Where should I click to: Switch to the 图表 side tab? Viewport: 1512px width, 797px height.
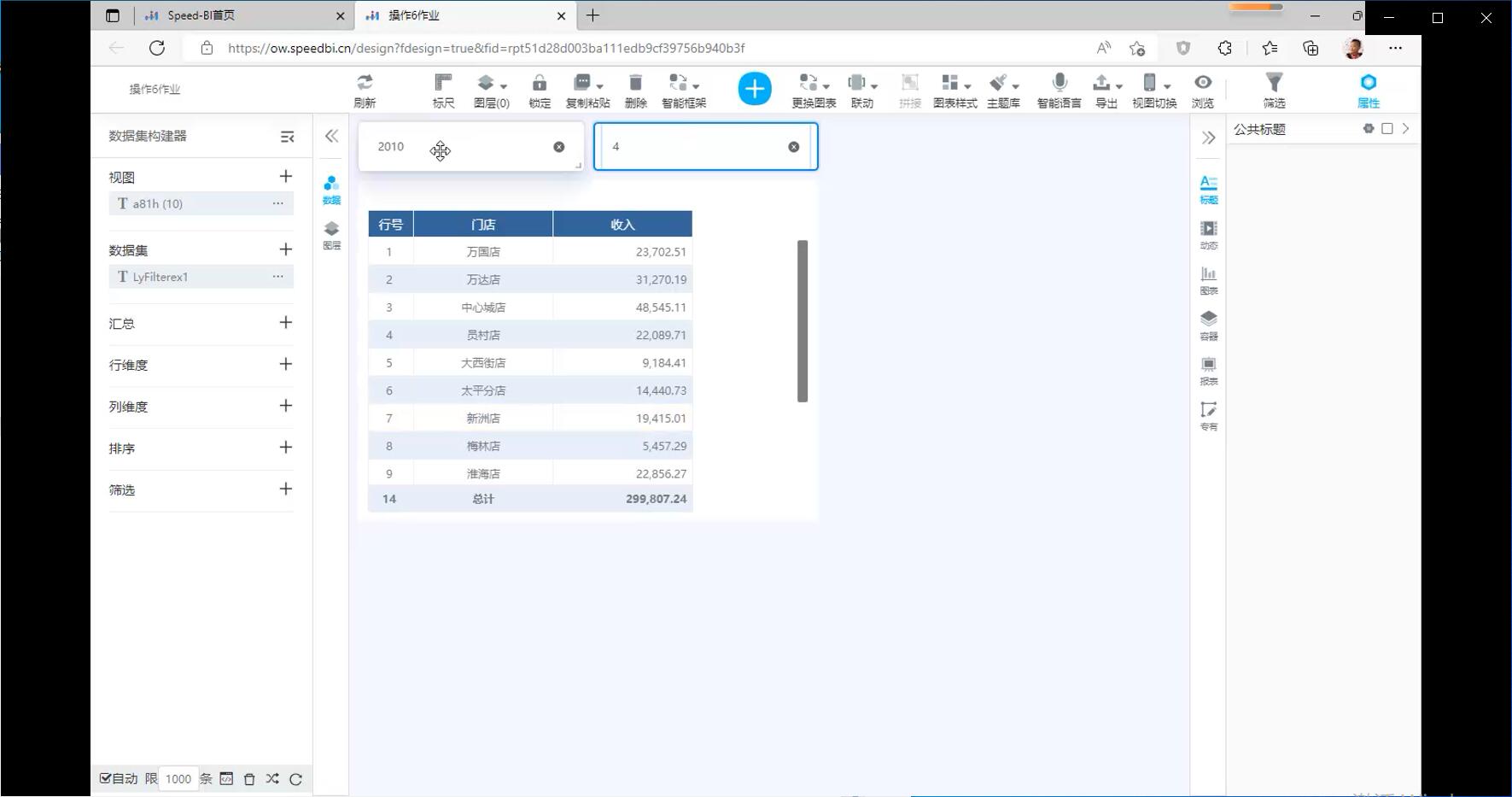[1208, 279]
